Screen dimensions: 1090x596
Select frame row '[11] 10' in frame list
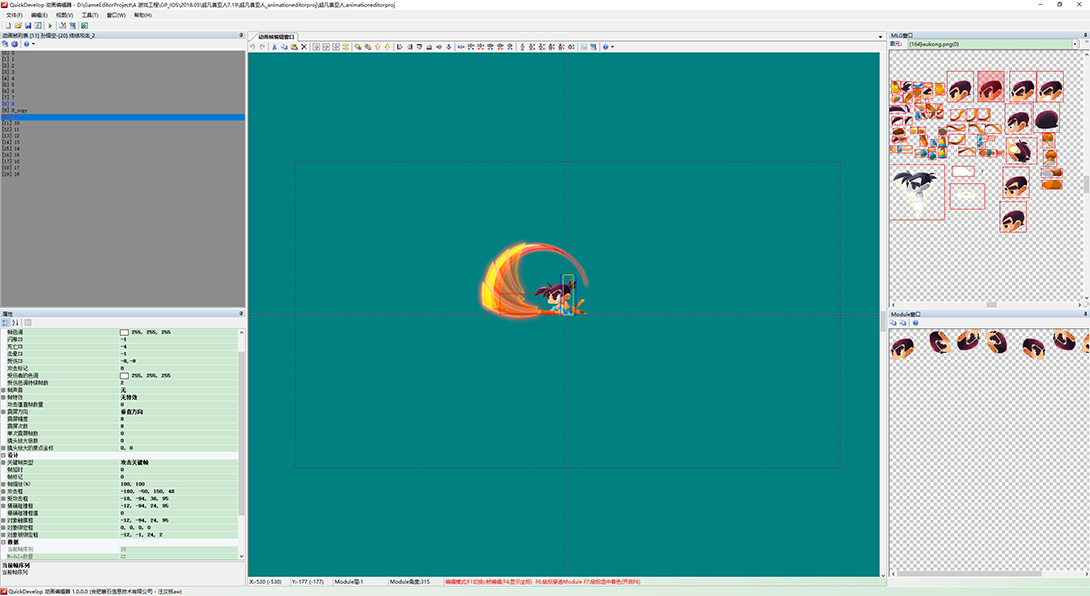tap(122, 123)
